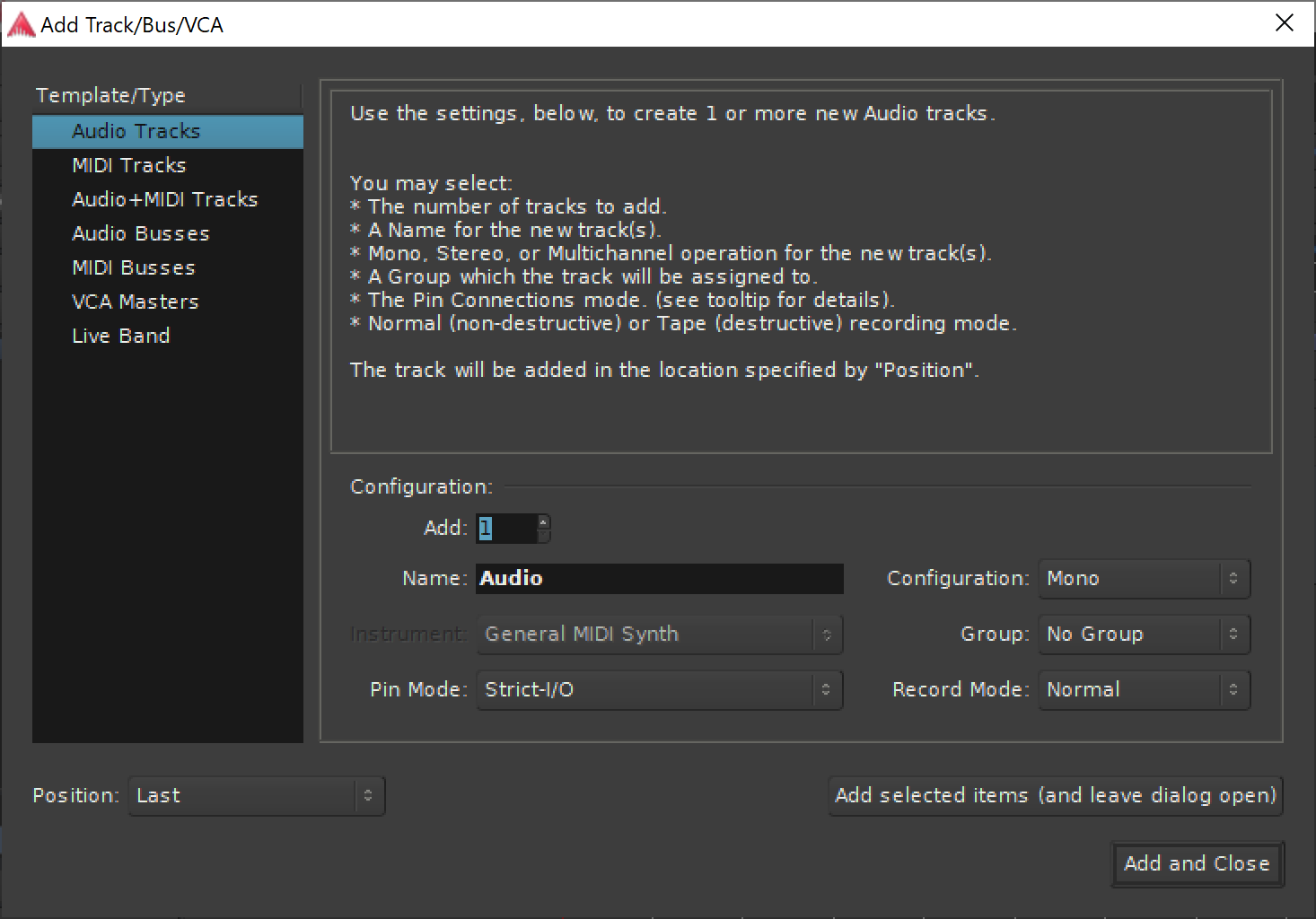This screenshot has width=1316, height=919.
Task: Select the Audio Busses template
Action: (x=140, y=233)
